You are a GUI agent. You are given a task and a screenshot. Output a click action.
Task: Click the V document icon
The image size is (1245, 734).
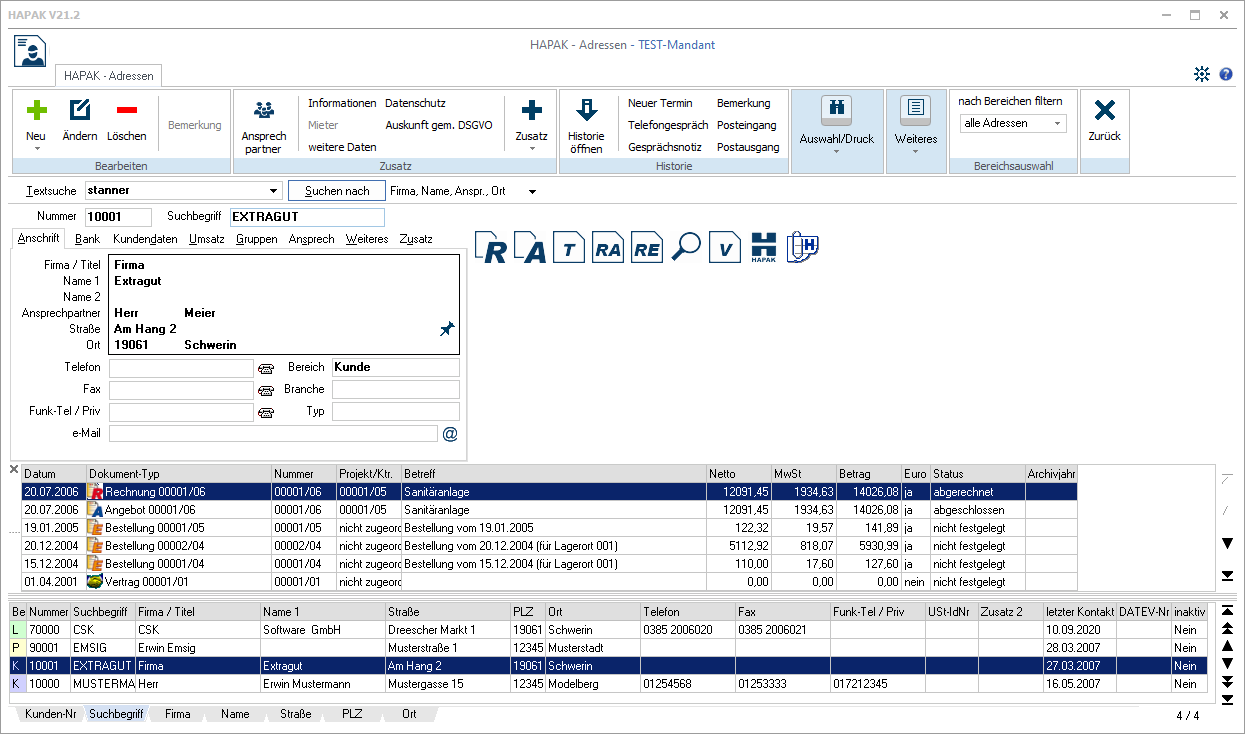pyautogui.click(x=724, y=247)
